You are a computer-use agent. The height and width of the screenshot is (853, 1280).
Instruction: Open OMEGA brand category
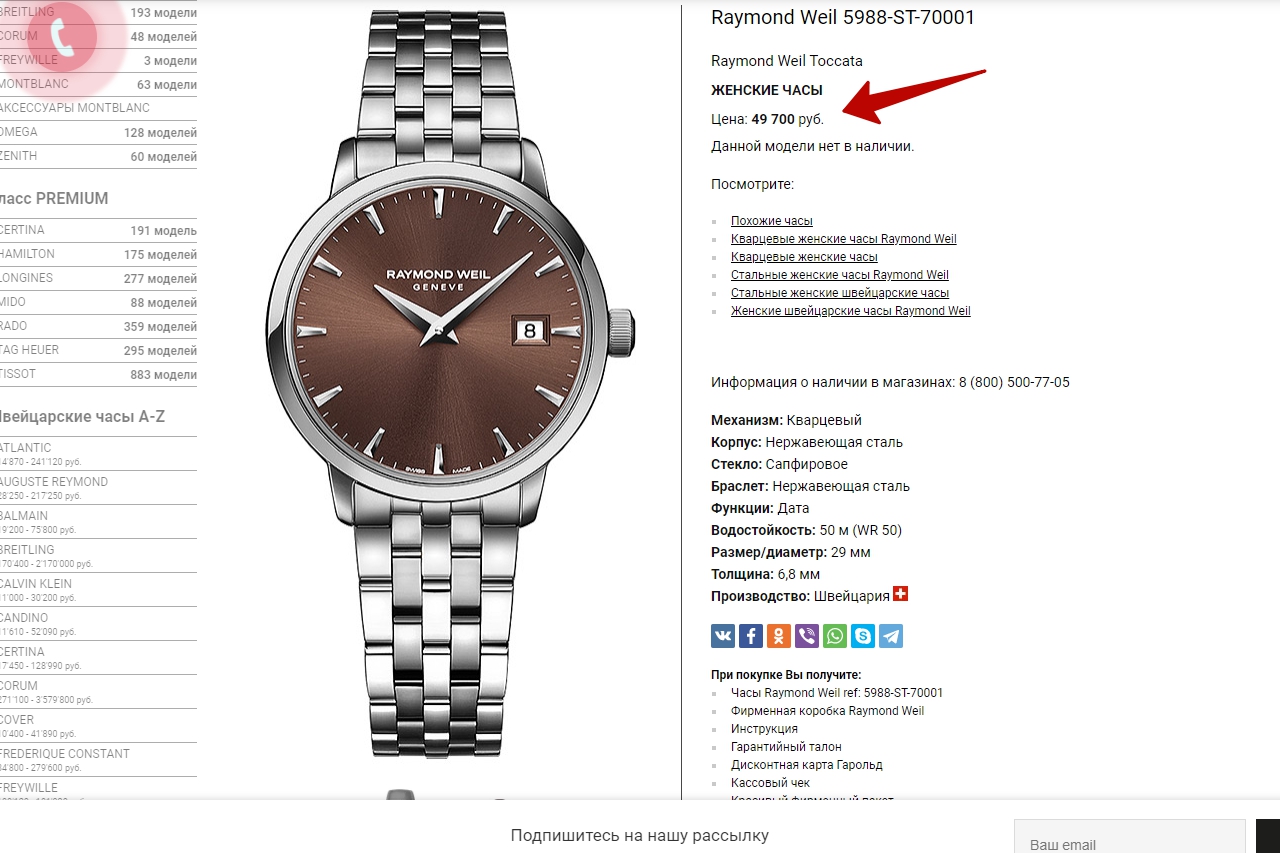(x=98, y=132)
